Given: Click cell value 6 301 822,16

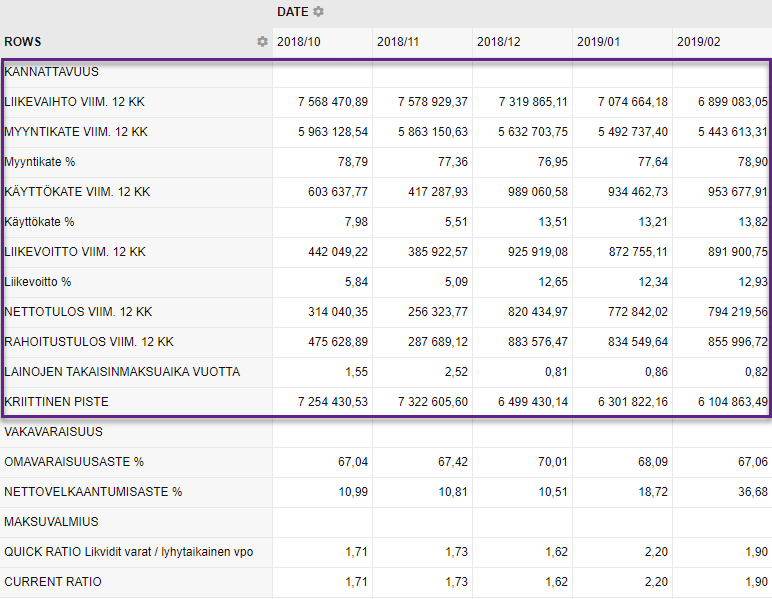Looking at the screenshot, I should point(633,402).
